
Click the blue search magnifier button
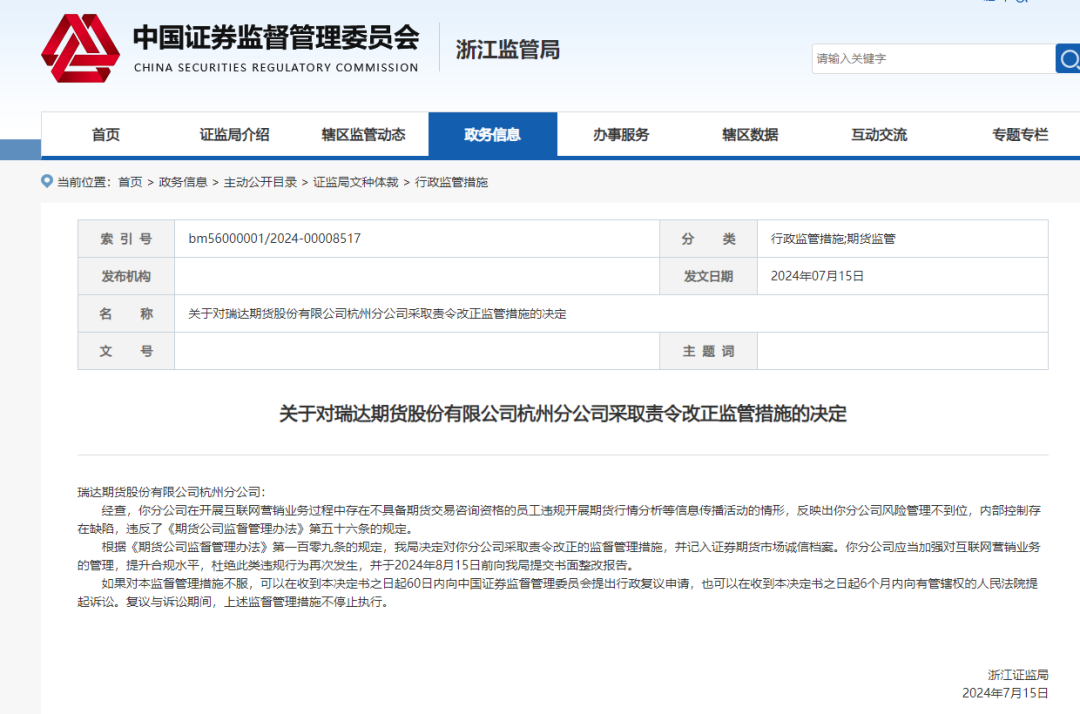coord(1068,58)
